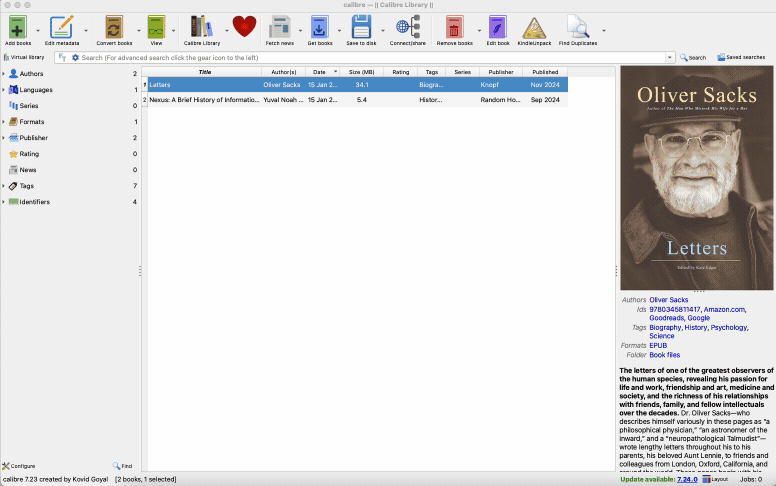Viewport: 776px width, 486px height.
Task: Open the EPUB format link
Action: click(x=658, y=345)
